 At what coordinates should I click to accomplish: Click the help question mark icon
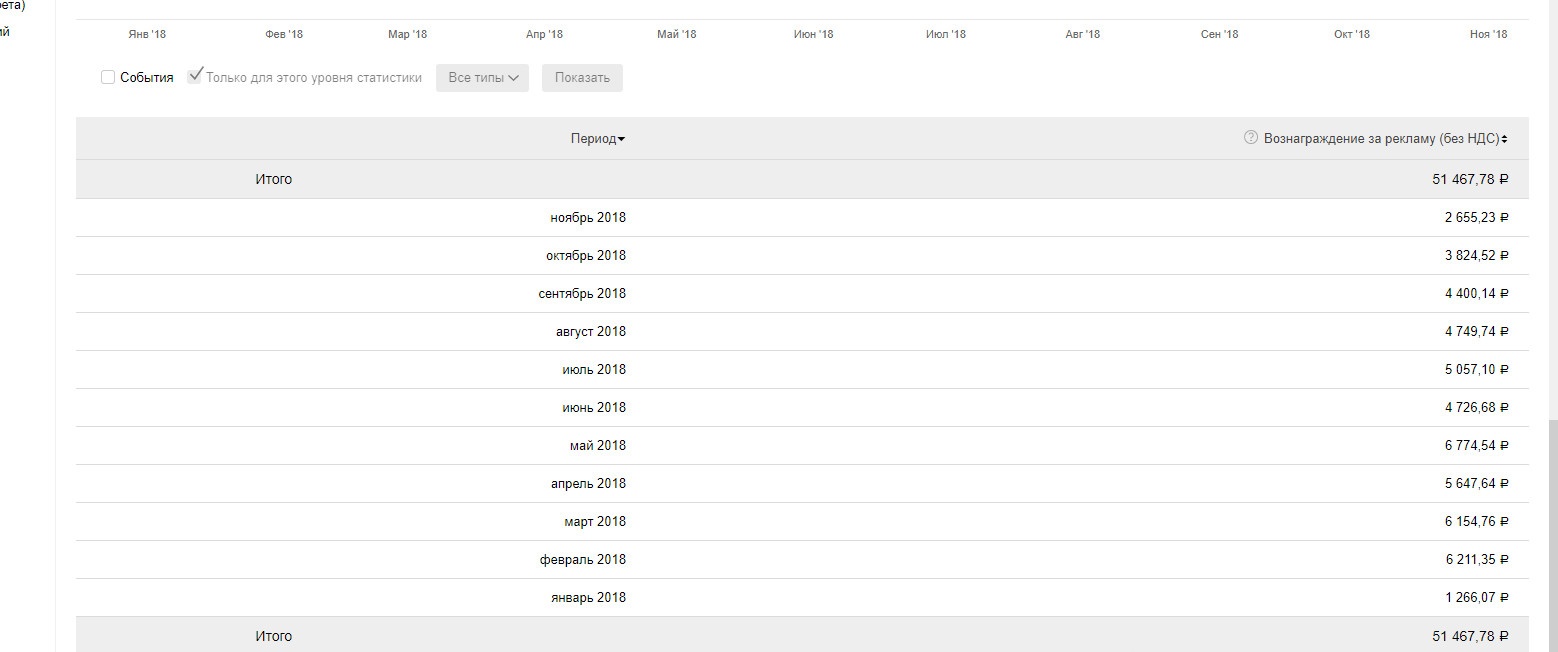(x=1250, y=138)
